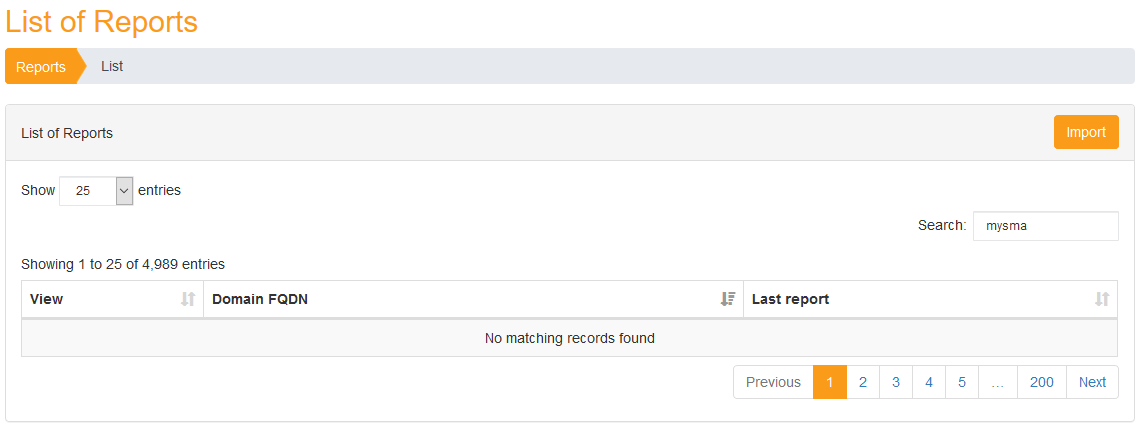Jump to last page 200
This screenshot has height=433, width=1142.
tap(1042, 382)
